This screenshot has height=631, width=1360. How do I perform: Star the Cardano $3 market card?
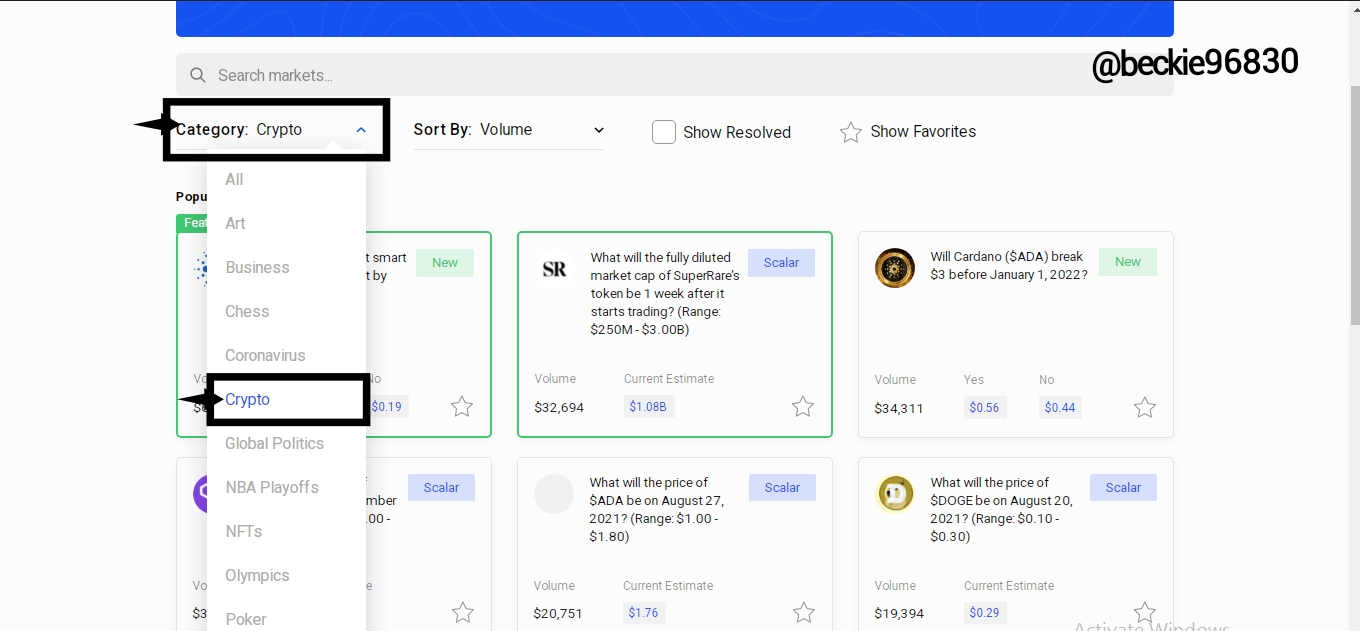(x=1144, y=407)
